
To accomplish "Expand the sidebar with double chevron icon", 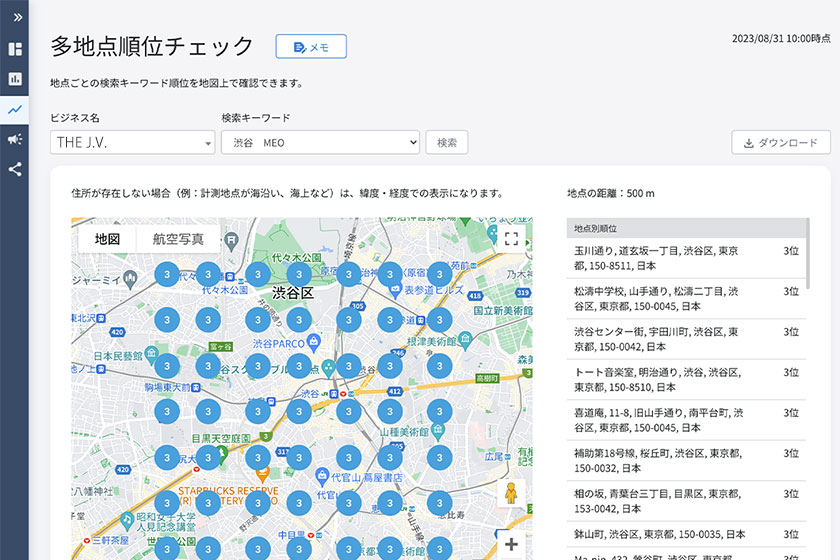I will pyautogui.click(x=18, y=17).
